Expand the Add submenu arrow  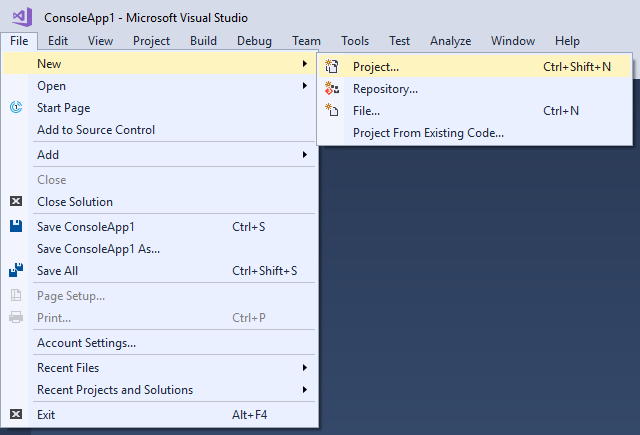(x=304, y=155)
